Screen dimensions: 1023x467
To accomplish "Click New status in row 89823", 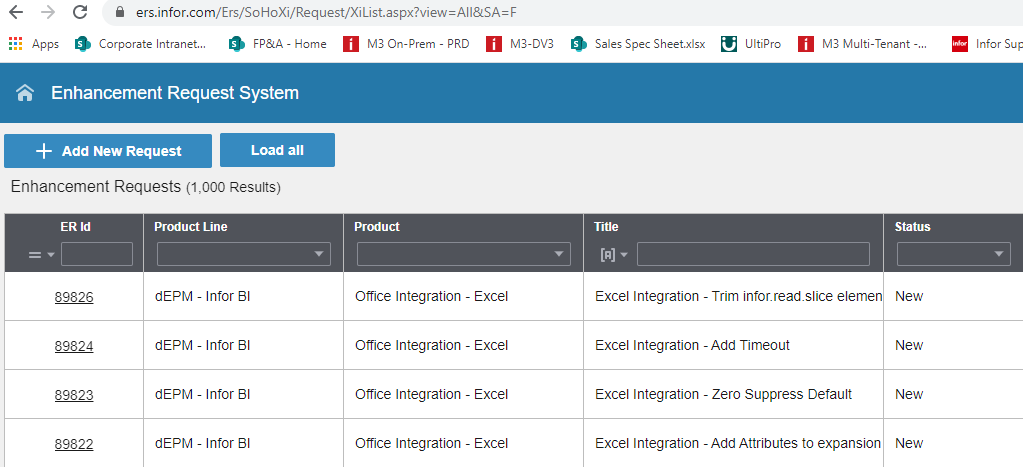I will [x=909, y=394].
